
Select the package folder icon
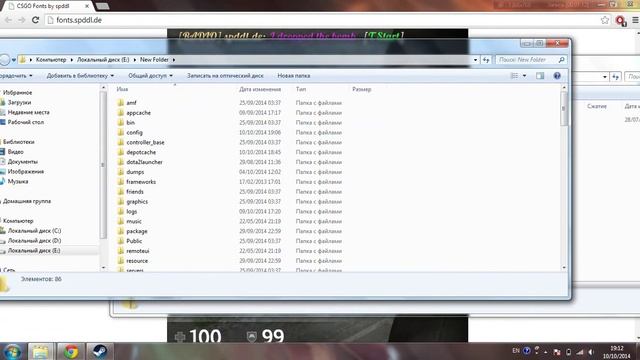click(120, 231)
